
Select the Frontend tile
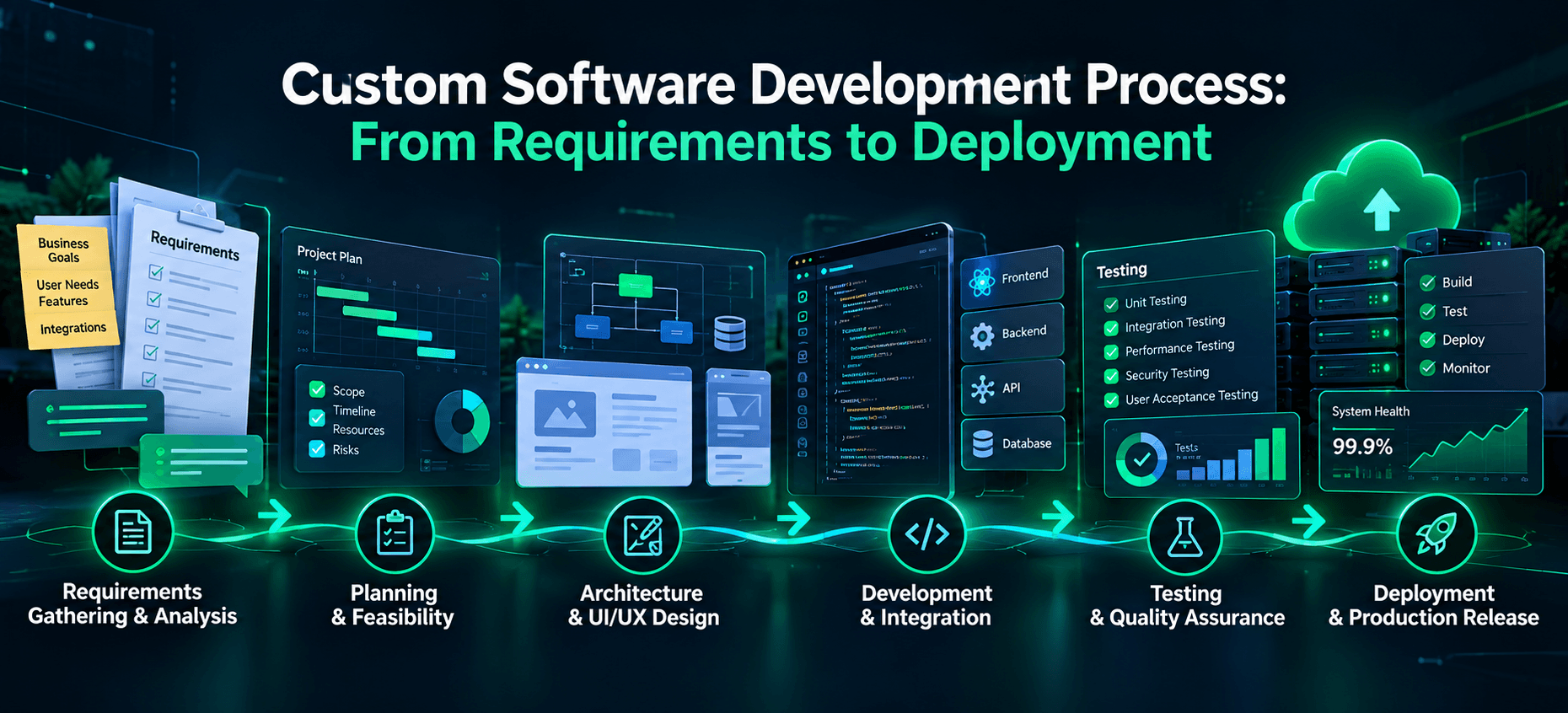point(1012,278)
